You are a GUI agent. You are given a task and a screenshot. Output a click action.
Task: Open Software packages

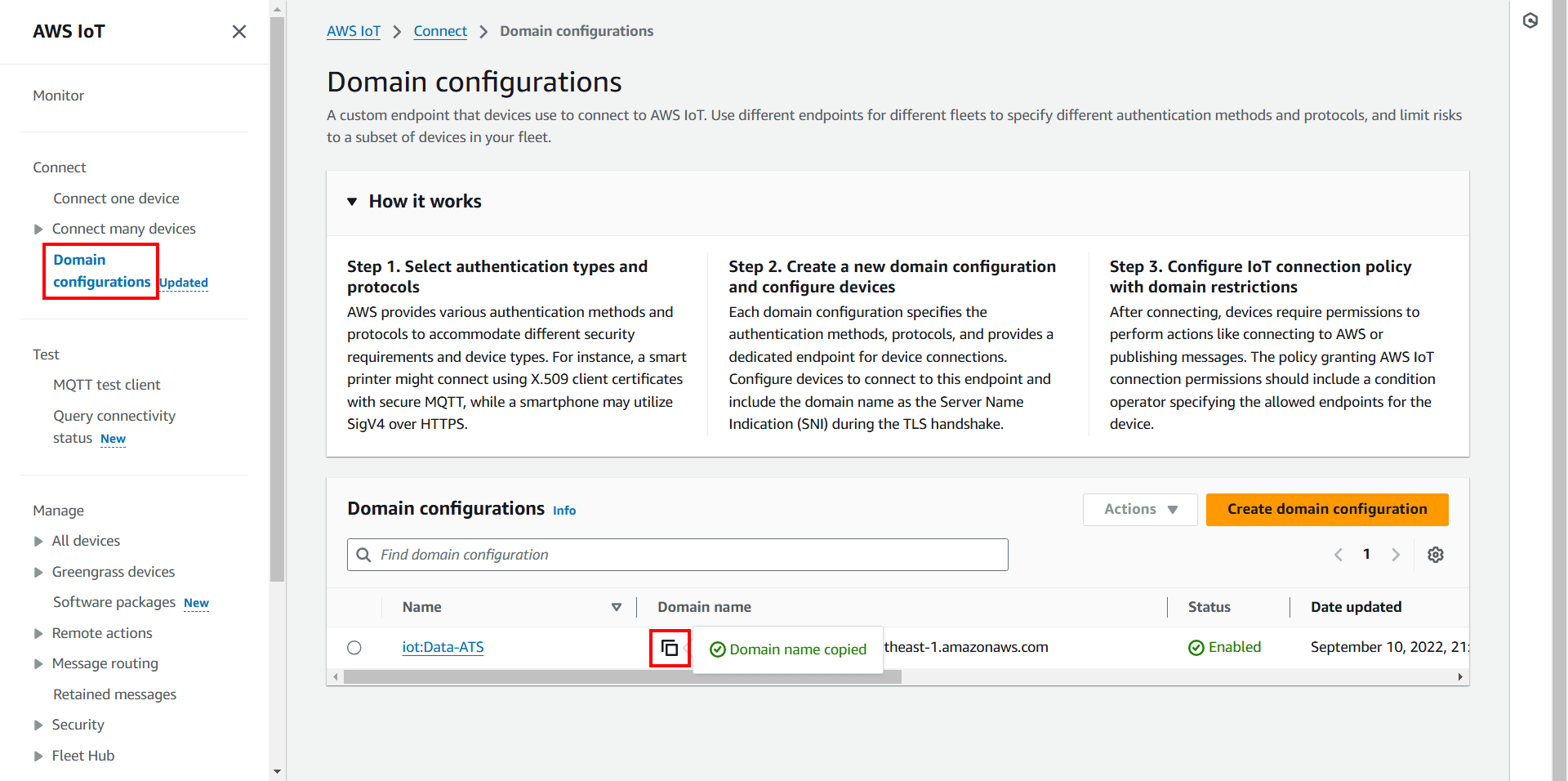(x=114, y=602)
